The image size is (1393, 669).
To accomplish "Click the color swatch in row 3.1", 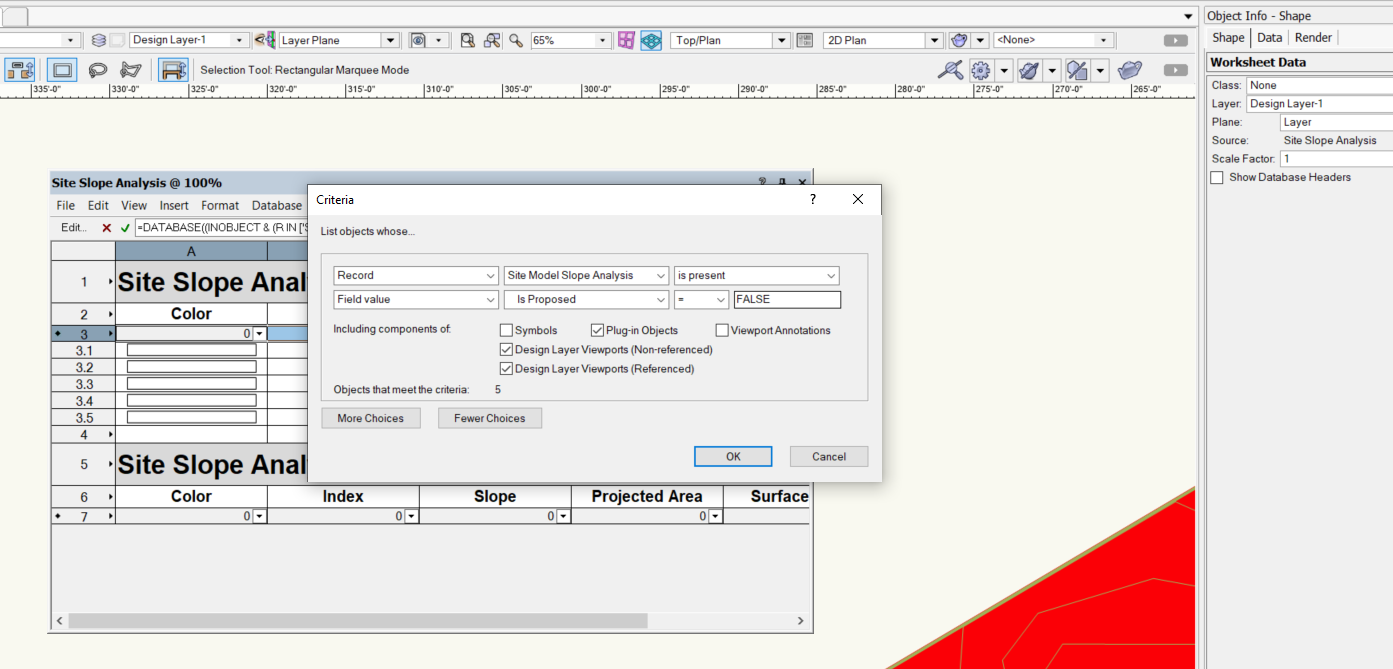I will click(190, 349).
